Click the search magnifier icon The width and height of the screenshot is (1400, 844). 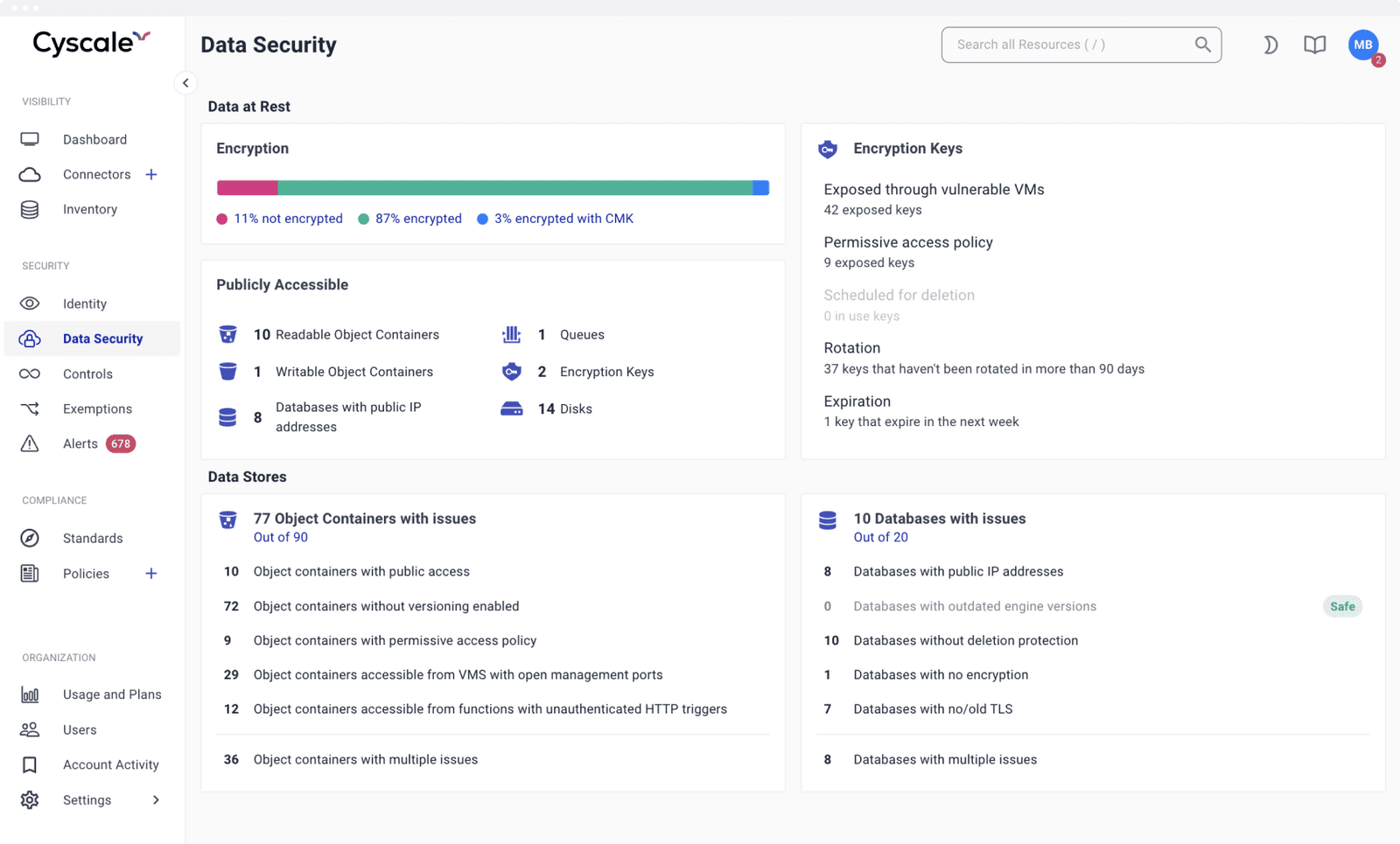point(1203,45)
